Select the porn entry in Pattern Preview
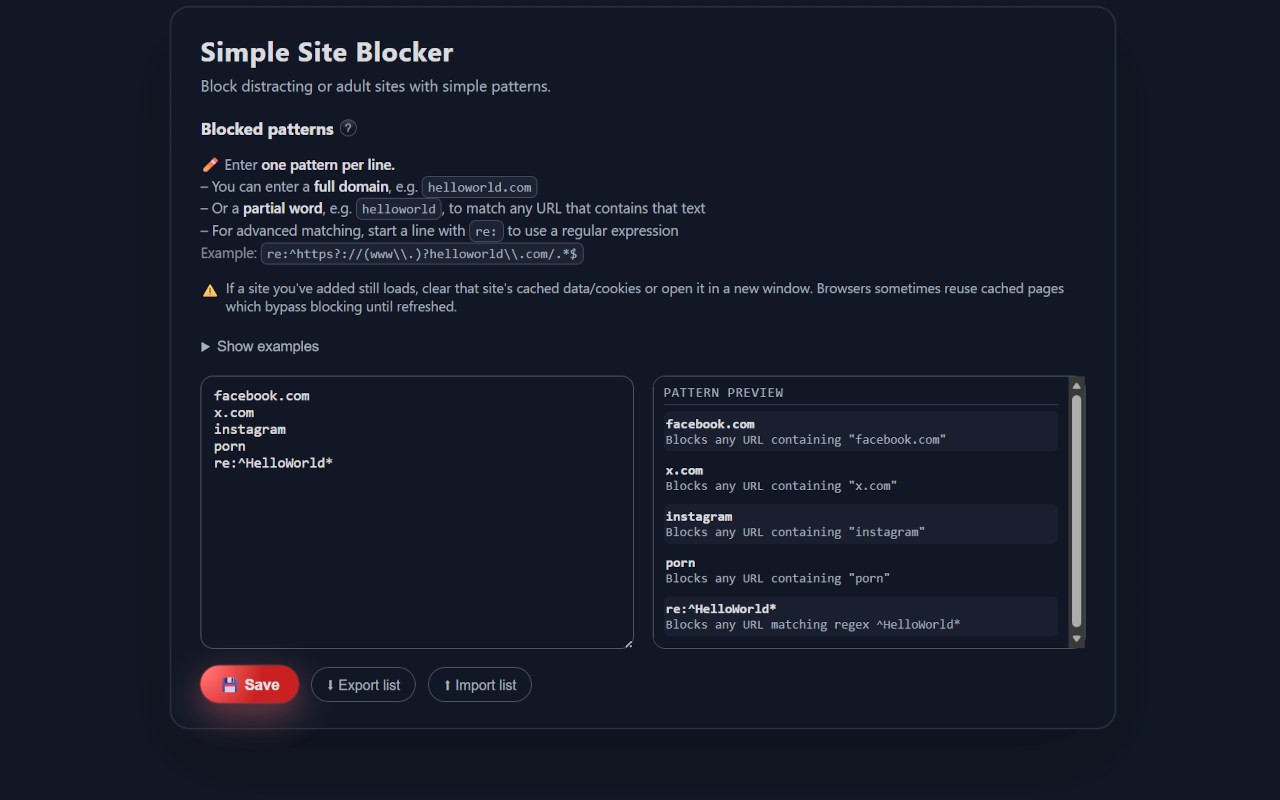The height and width of the screenshot is (800, 1280). coord(860,570)
